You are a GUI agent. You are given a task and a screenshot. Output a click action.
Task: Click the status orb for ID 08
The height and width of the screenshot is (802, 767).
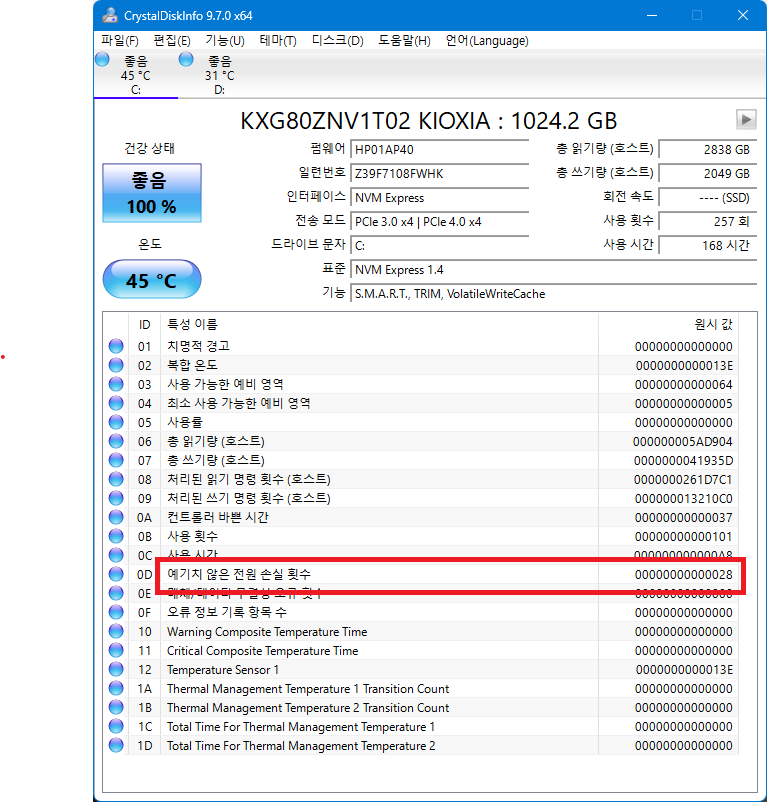[x=116, y=479]
